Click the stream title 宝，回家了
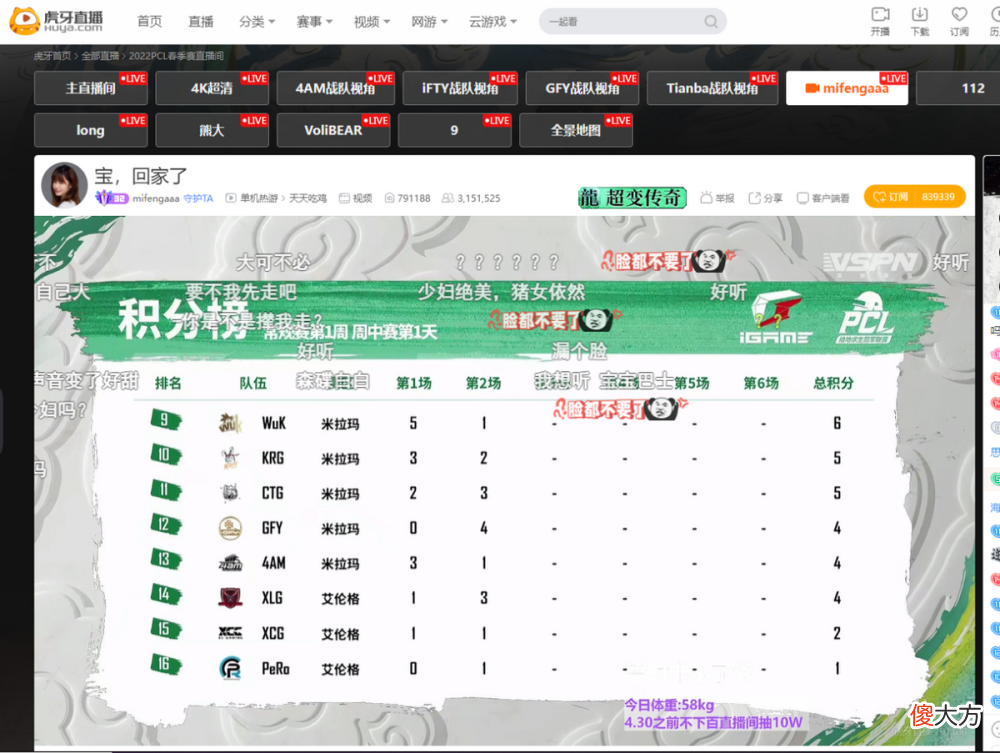Image resolution: width=1000 pixels, height=753 pixels. point(141,175)
